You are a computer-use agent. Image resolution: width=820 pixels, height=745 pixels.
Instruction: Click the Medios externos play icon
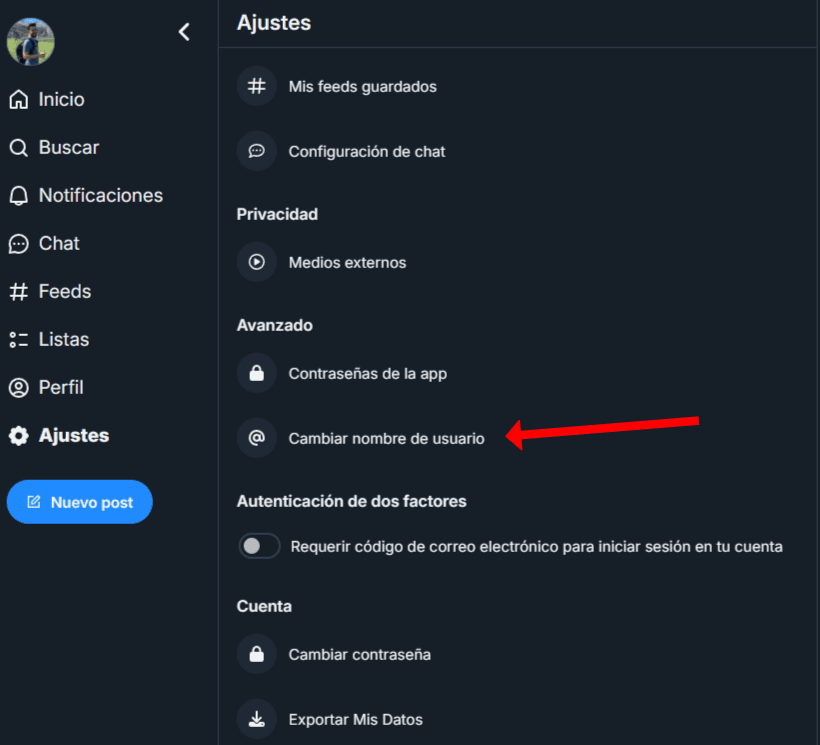click(256, 262)
